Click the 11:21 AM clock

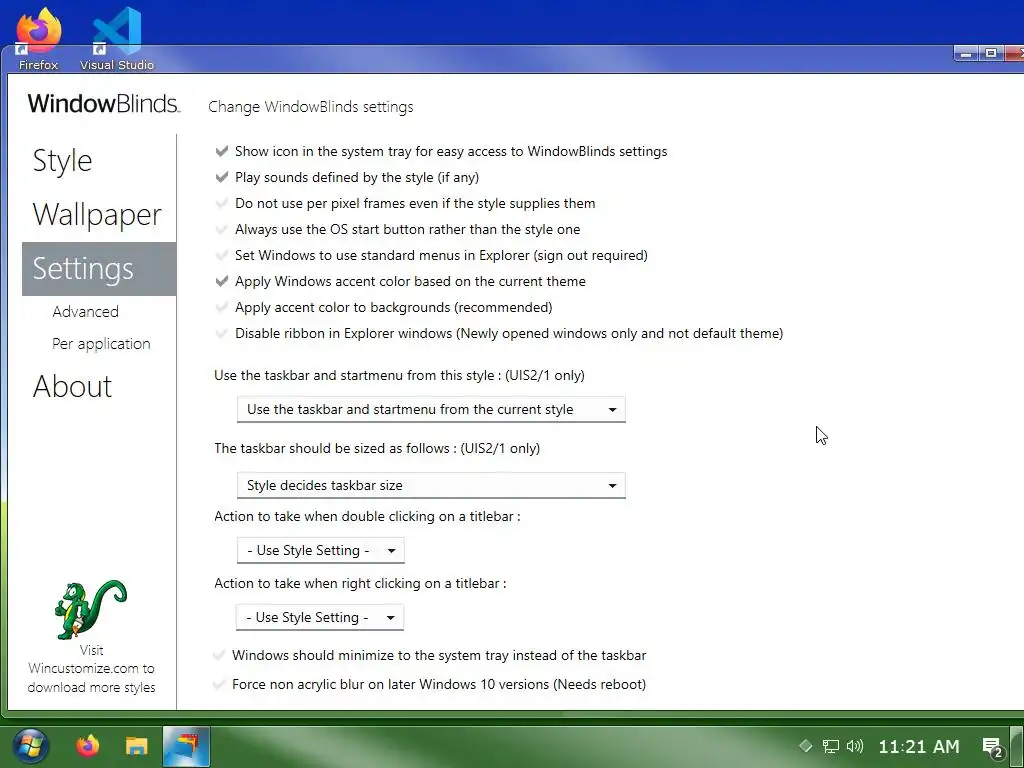[x=919, y=746]
